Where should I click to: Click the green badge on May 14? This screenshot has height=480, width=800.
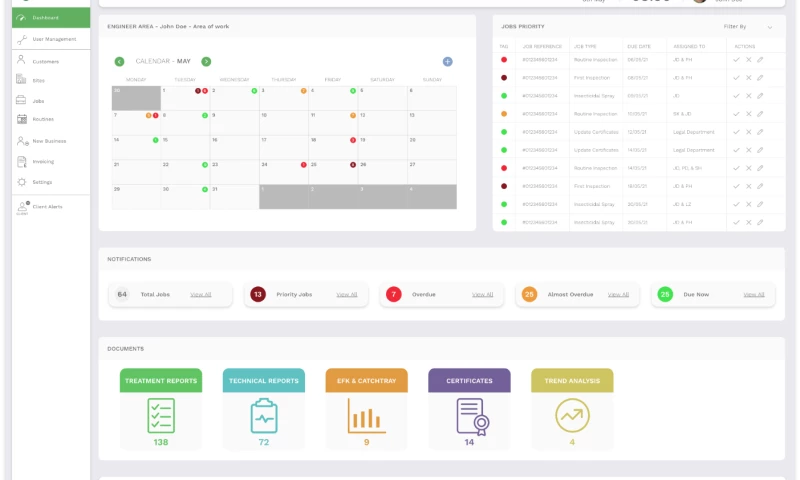(156, 140)
